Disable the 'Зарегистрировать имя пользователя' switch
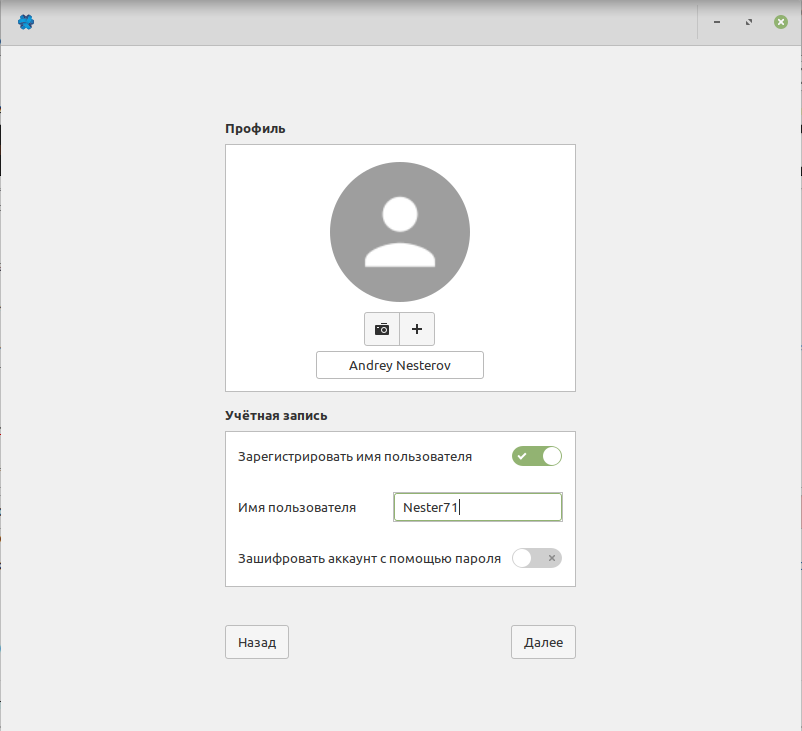 tap(537, 456)
